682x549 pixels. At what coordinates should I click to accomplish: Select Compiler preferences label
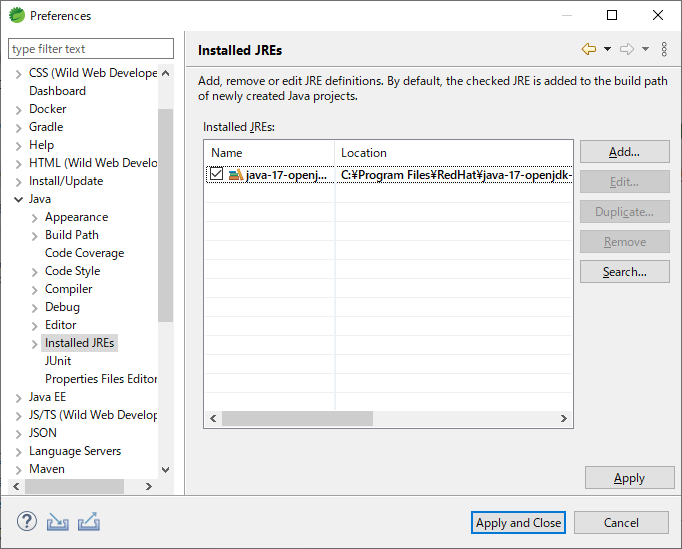point(69,289)
